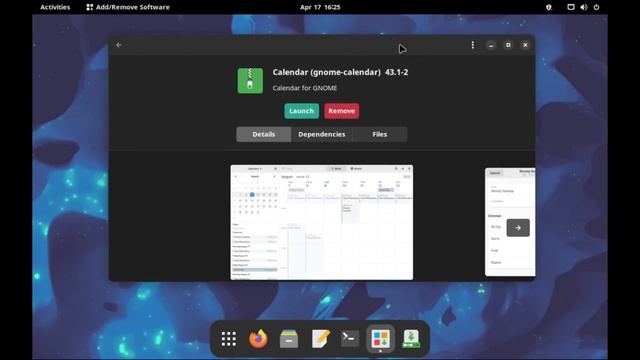Click the shield icon in the top bar
Viewport: 640px width, 360px height.
click(x=549, y=7)
